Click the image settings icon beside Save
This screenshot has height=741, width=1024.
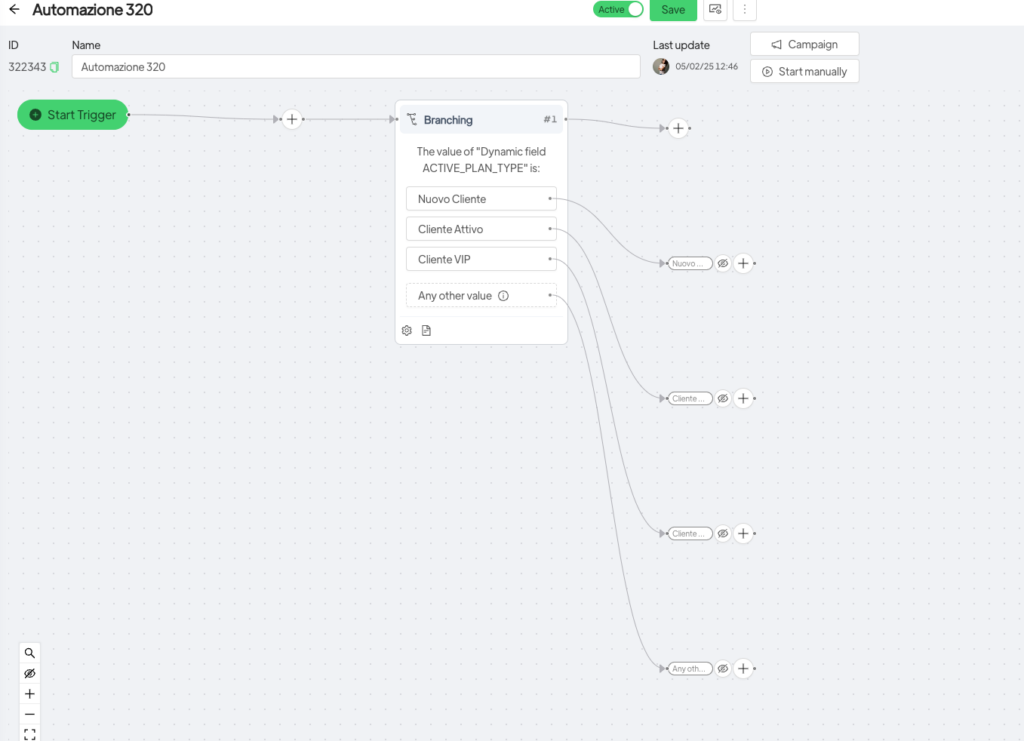715,10
